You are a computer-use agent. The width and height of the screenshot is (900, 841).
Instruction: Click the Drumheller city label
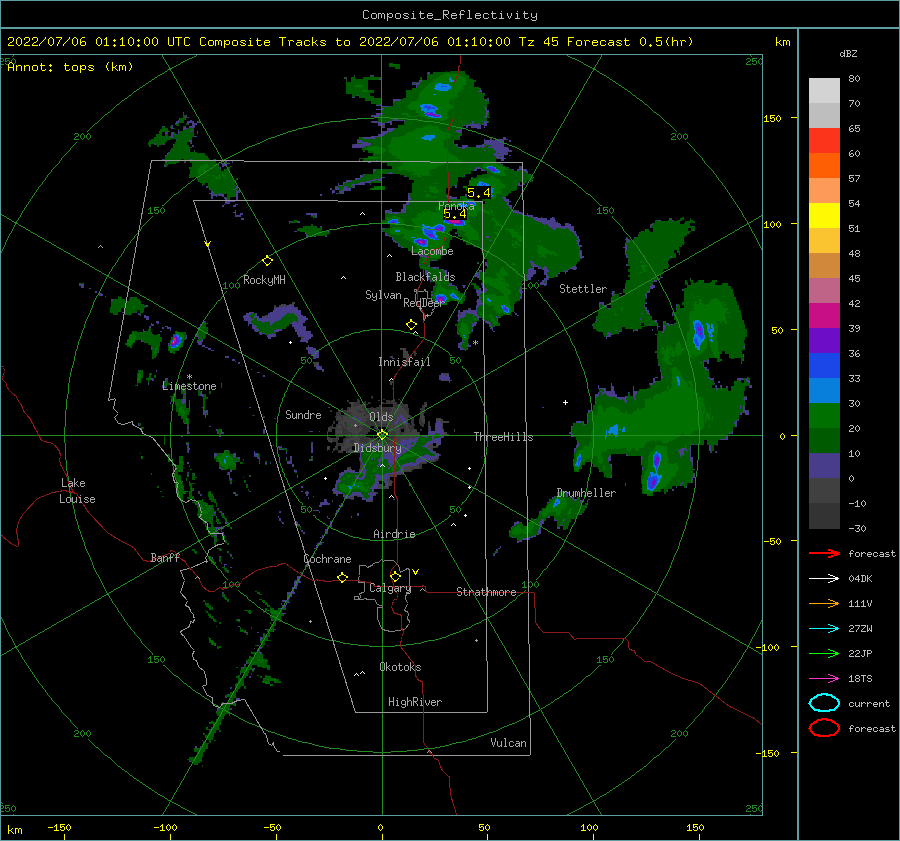pos(586,493)
